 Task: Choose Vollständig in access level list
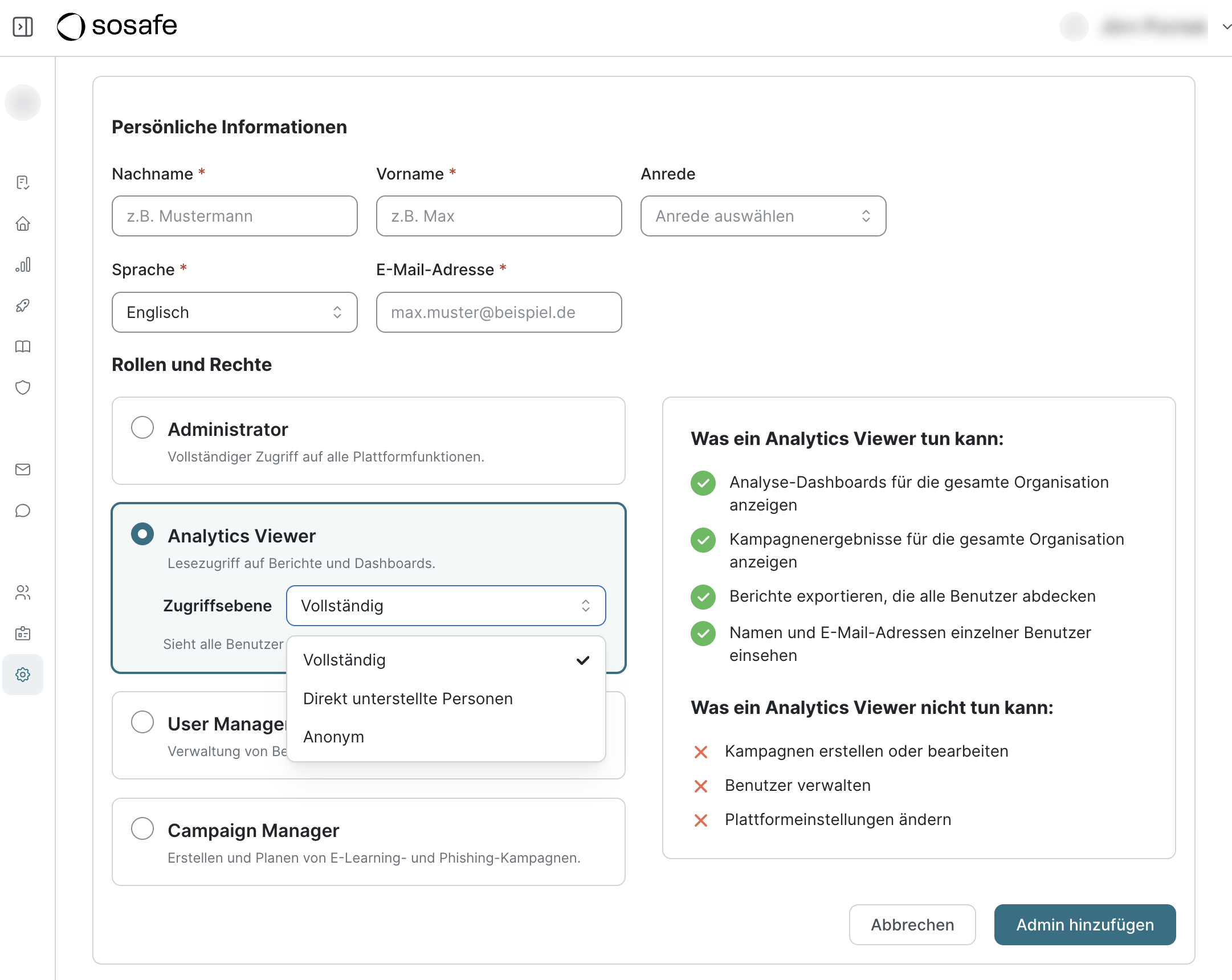click(446, 660)
